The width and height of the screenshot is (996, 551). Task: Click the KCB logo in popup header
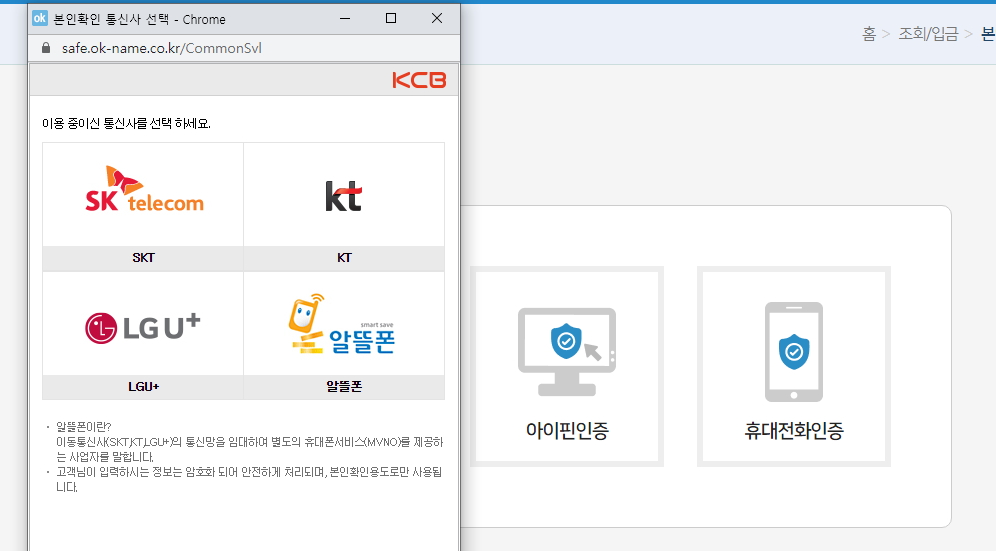(419, 80)
